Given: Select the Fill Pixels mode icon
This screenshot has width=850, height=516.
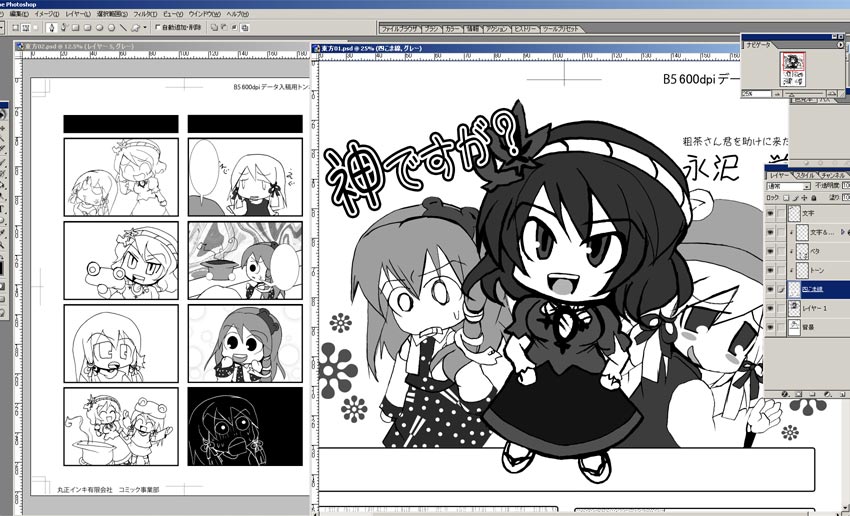Looking at the screenshot, I should tap(35, 27).
